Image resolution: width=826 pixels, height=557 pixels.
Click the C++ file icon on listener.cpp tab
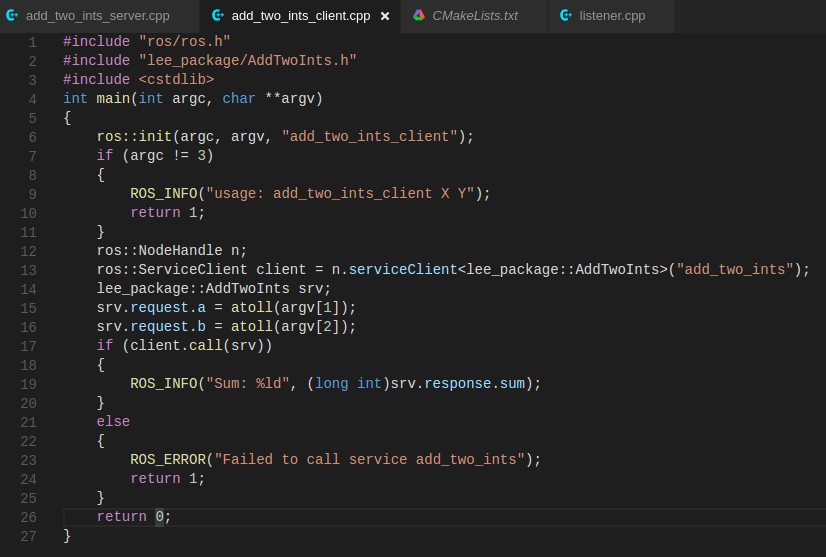click(566, 16)
